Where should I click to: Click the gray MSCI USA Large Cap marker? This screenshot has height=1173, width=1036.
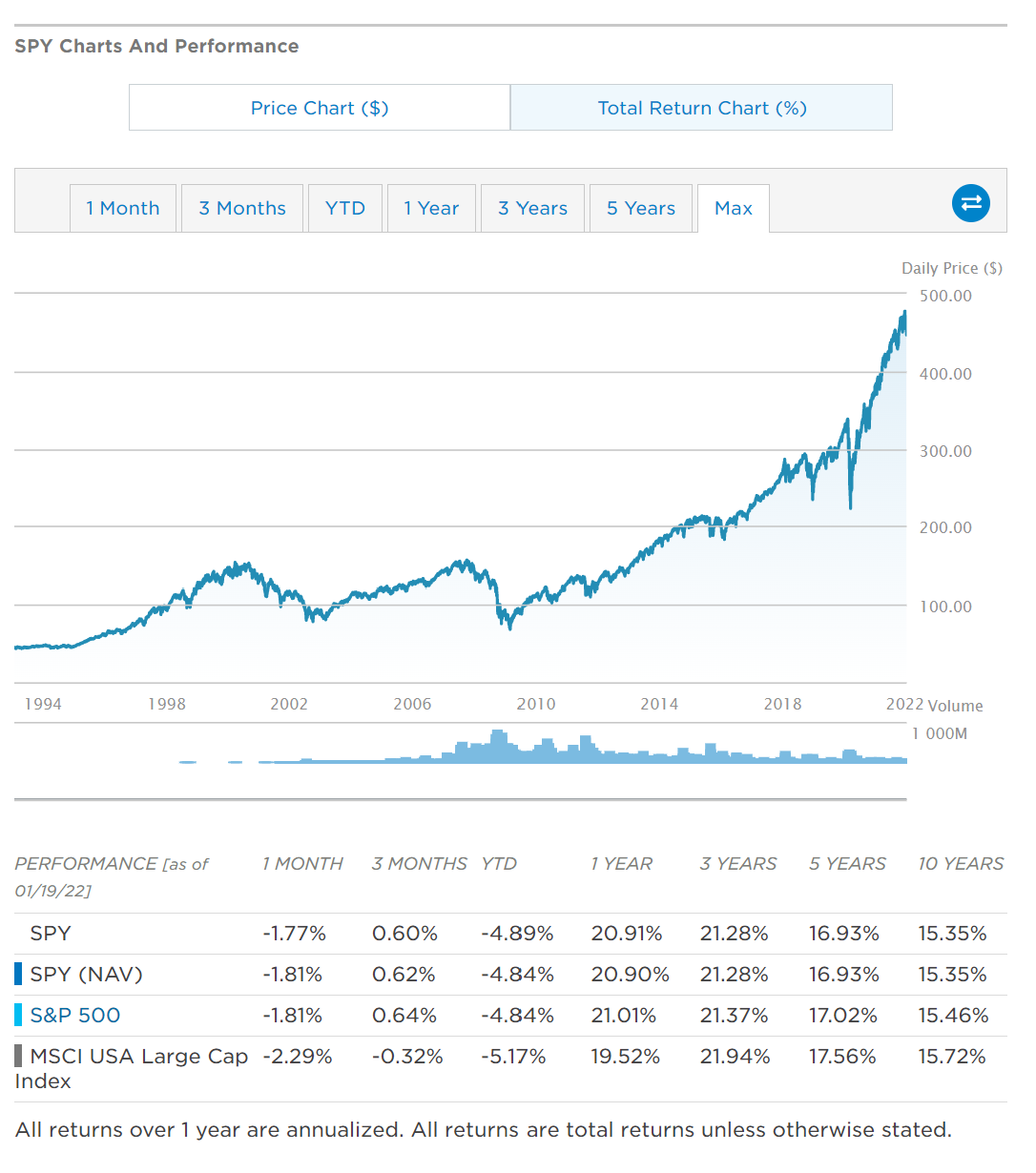click(x=18, y=1057)
